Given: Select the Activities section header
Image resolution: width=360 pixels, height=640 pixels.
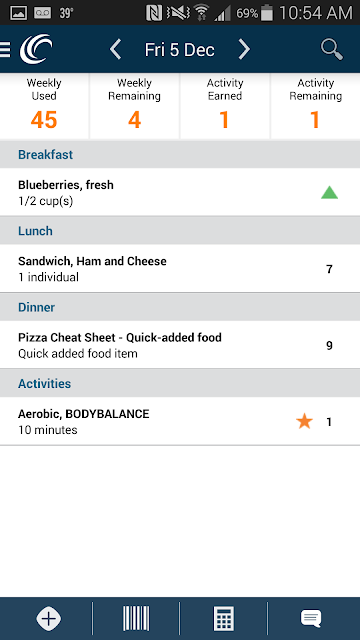Looking at the screenshot, I should click(x=180, y=383).
